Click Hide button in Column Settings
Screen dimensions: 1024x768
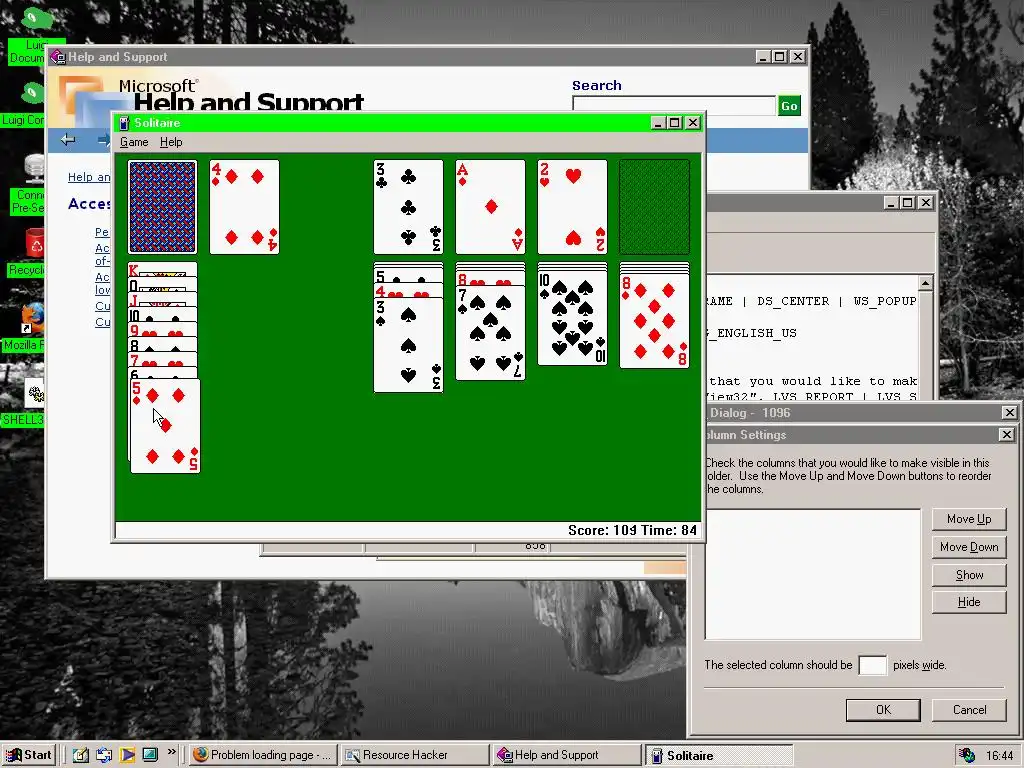point(968,602)
